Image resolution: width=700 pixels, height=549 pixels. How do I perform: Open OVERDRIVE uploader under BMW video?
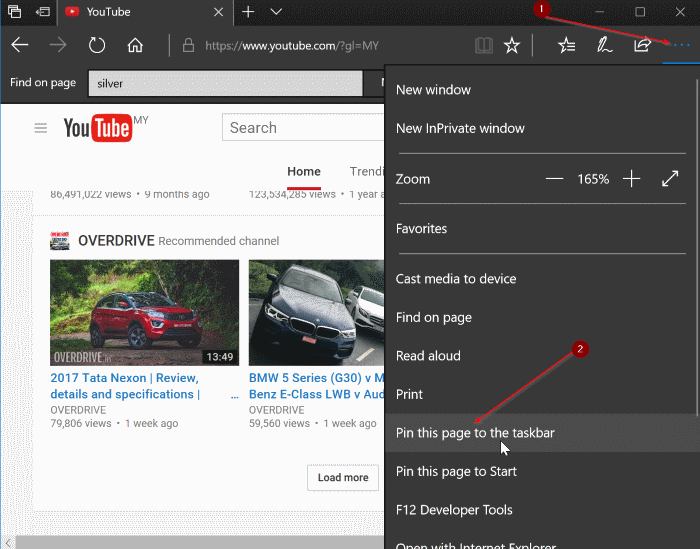click(277, 410)
